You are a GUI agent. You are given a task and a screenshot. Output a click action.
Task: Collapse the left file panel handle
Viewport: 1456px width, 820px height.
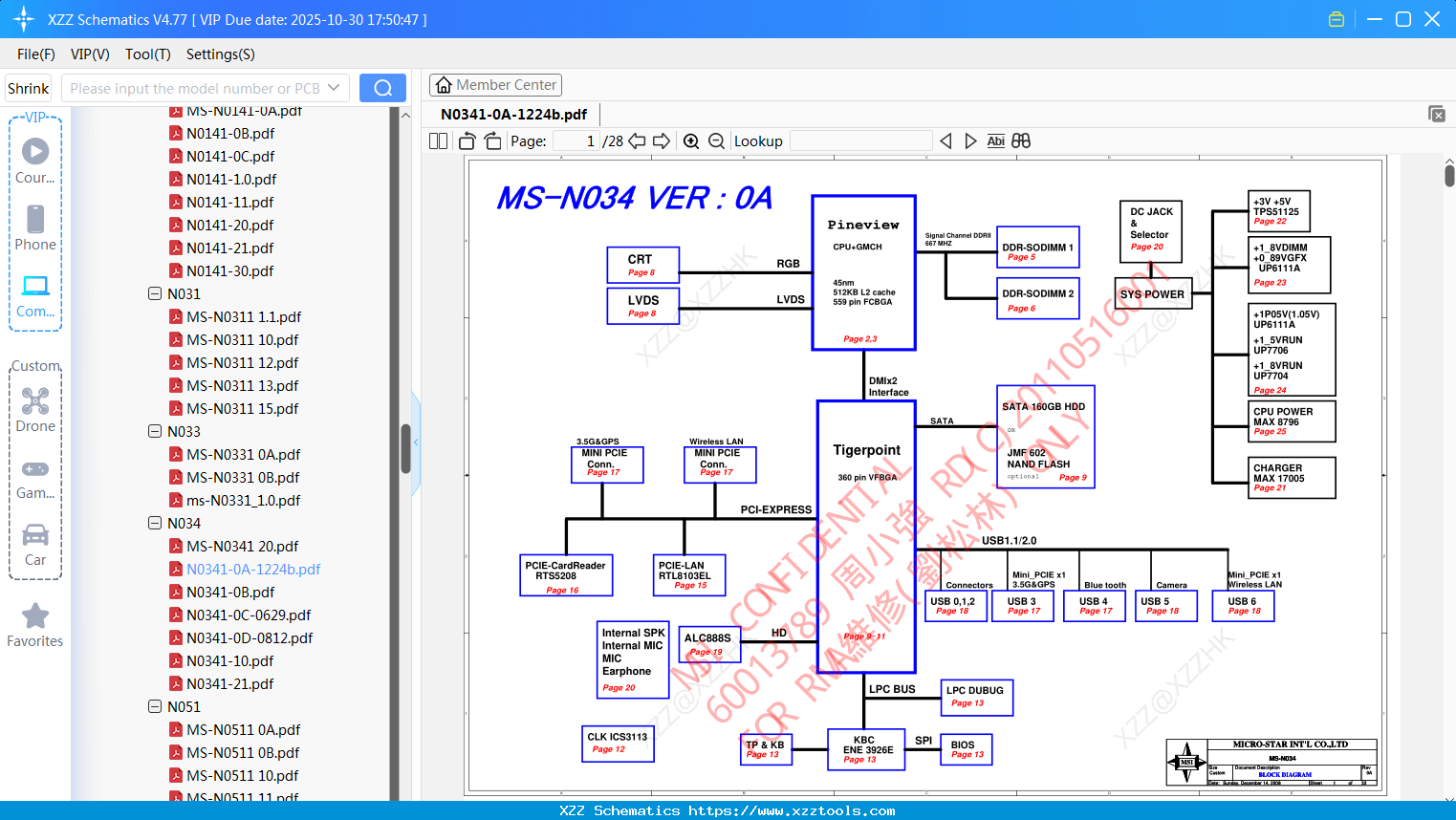(x=416, y=442)
